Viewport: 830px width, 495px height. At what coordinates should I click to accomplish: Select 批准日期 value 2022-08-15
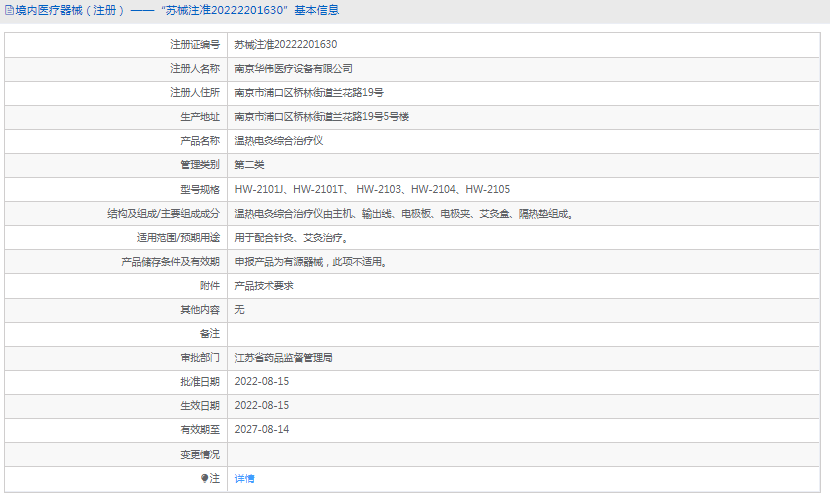click(261, 382)
